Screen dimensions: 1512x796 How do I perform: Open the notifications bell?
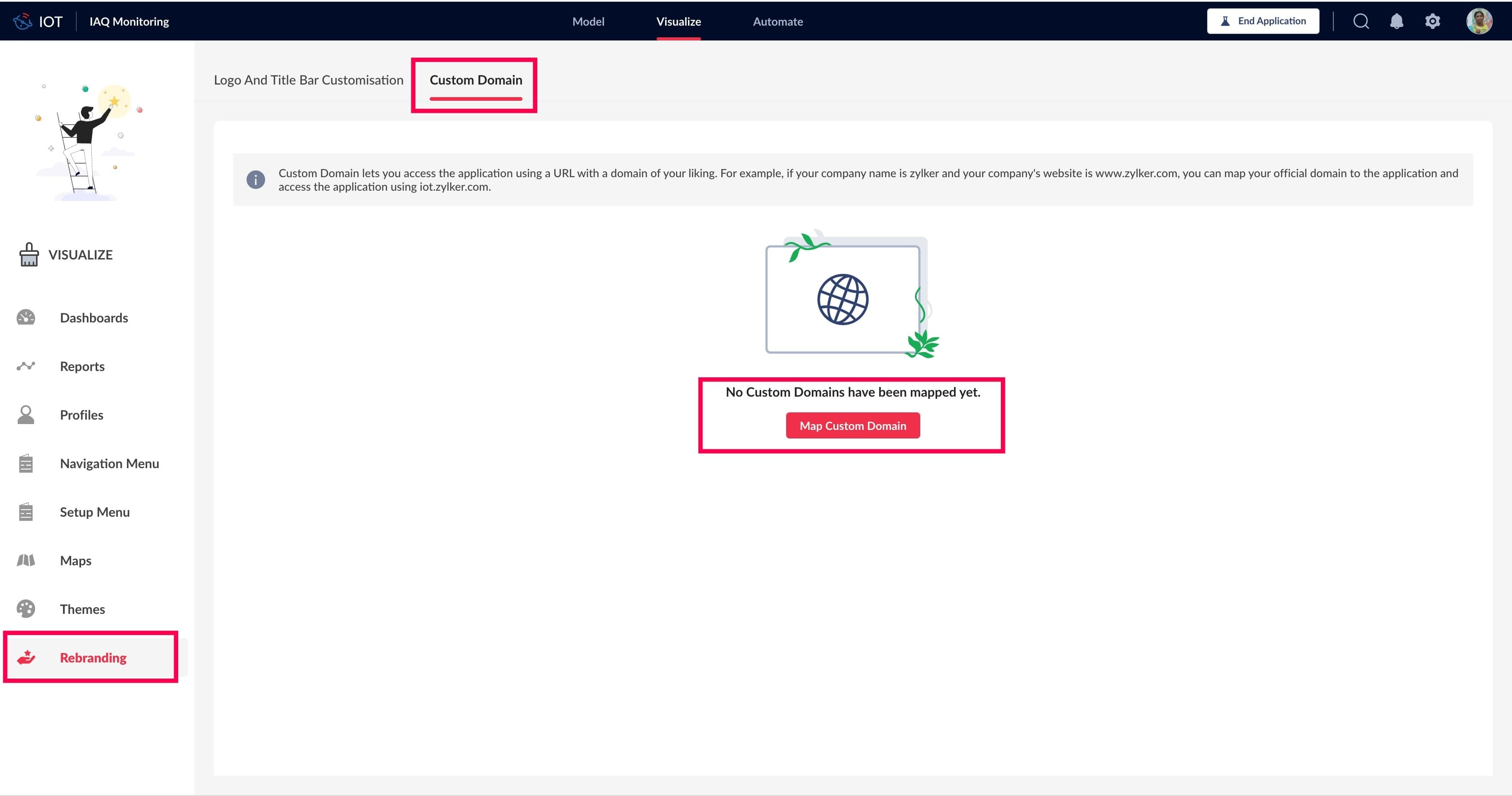pyautogui.click(x=1396, y=22)
